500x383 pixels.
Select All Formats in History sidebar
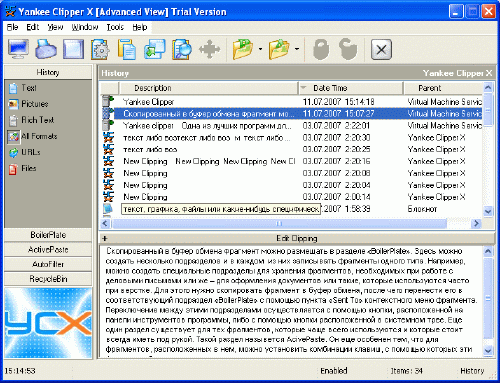click(x=32, y=136)
